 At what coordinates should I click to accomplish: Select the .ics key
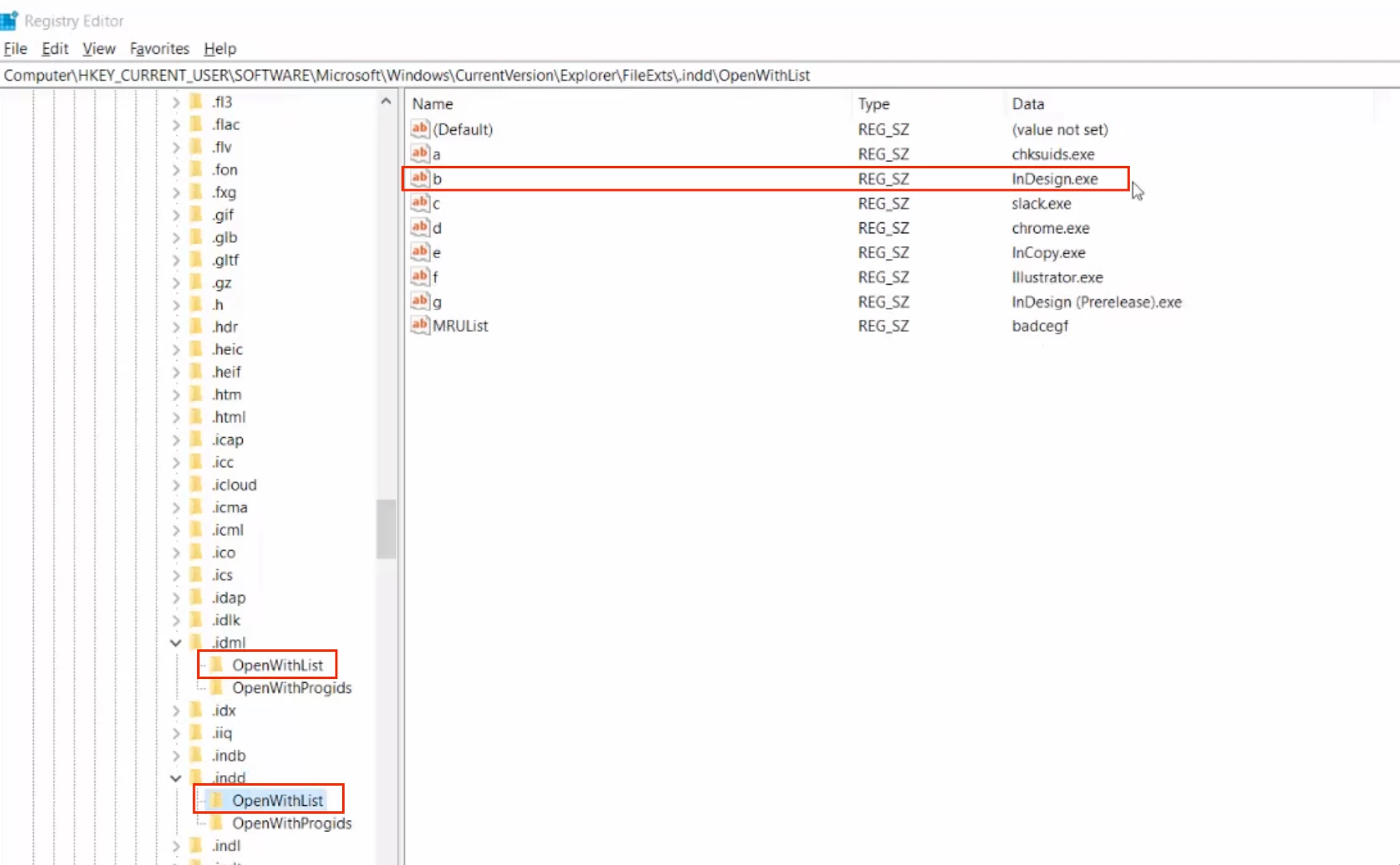(x=222, y=575)
